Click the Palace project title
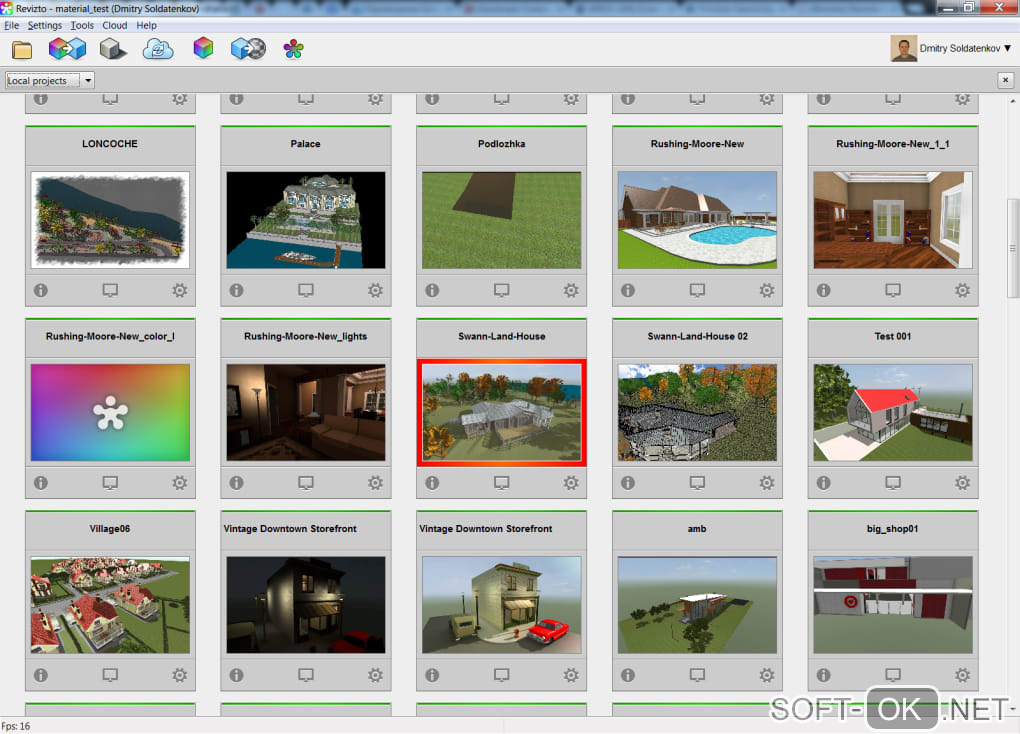Viewport: 1020px width, 734px height. [306, 144]
